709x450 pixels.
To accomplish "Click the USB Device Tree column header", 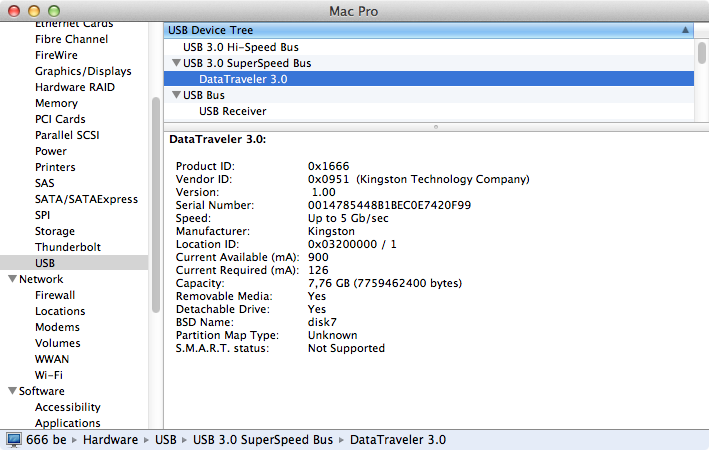I will pos(429,30).
